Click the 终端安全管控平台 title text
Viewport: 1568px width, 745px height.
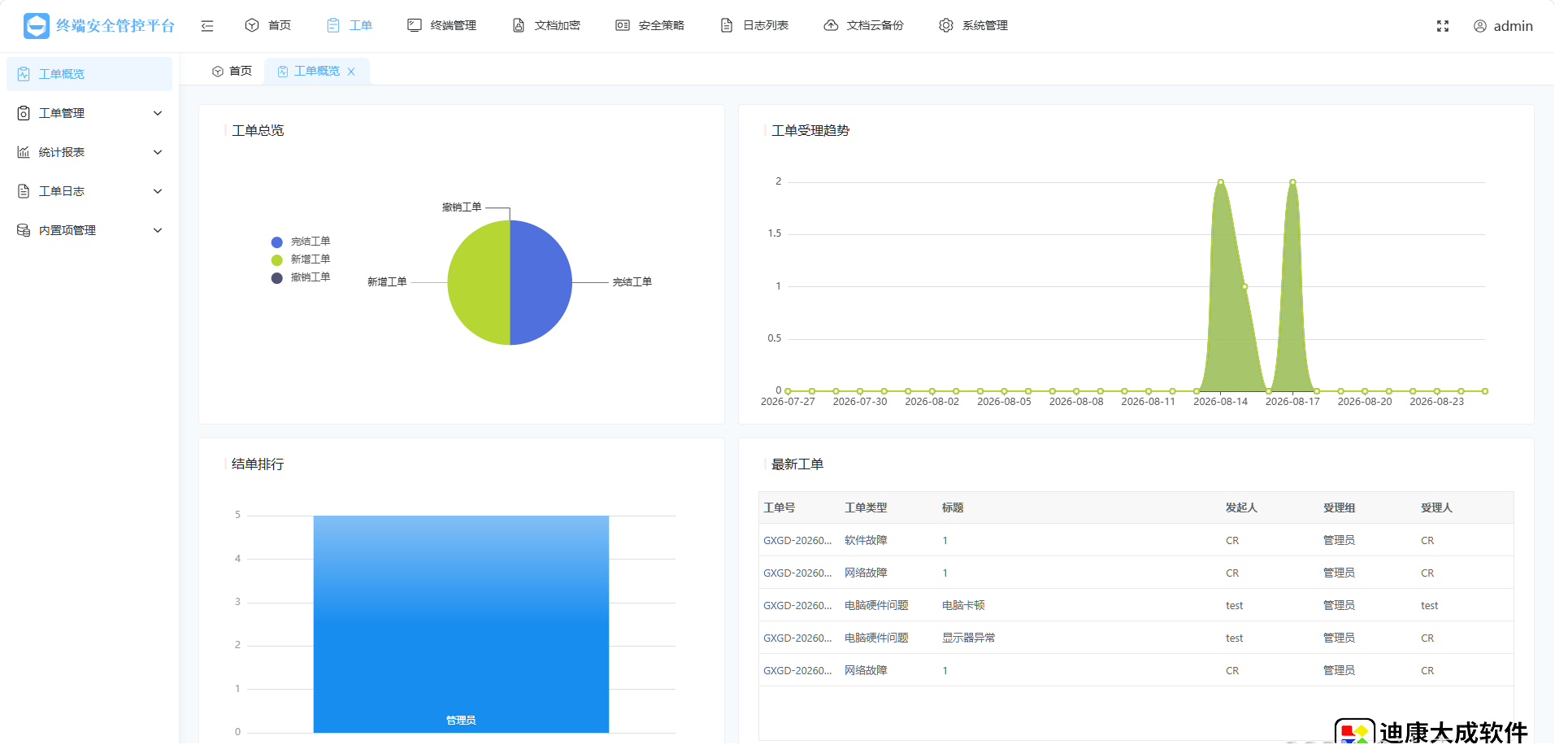coord(115,26)
